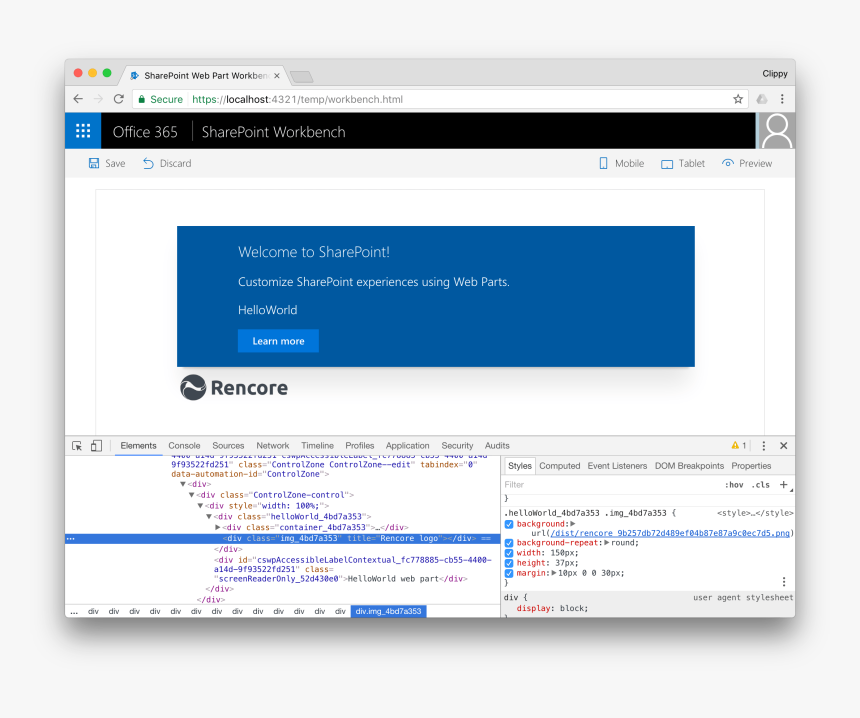
Task: Discard workbench changes
Action: [167, 163]
